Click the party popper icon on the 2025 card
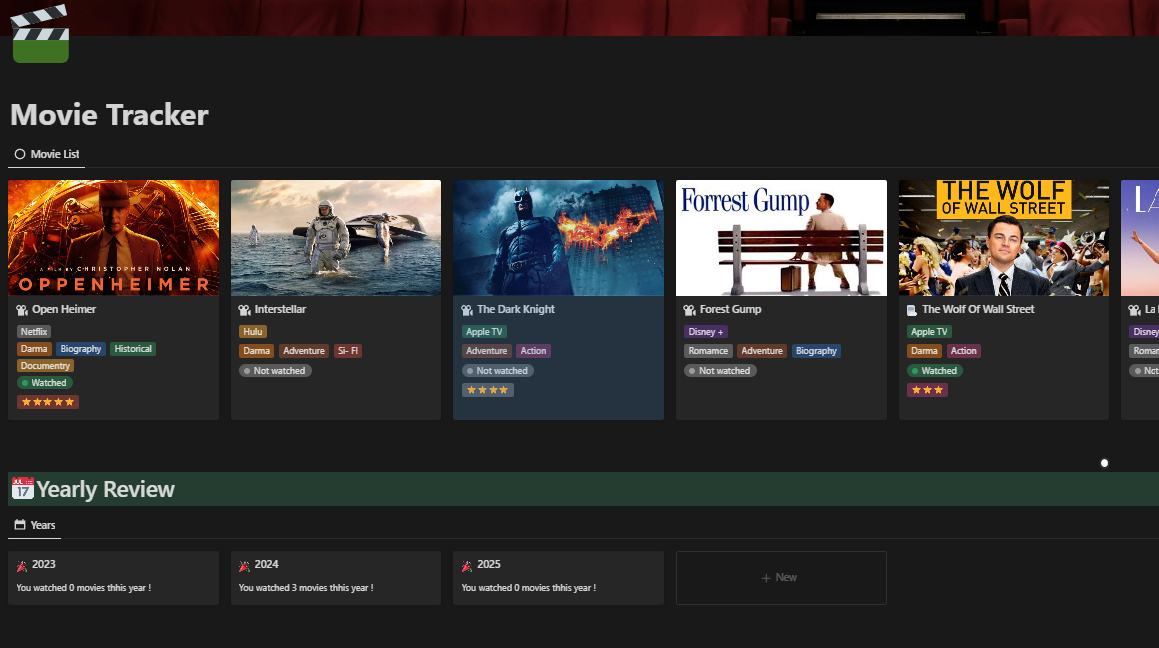 point(465,563)
